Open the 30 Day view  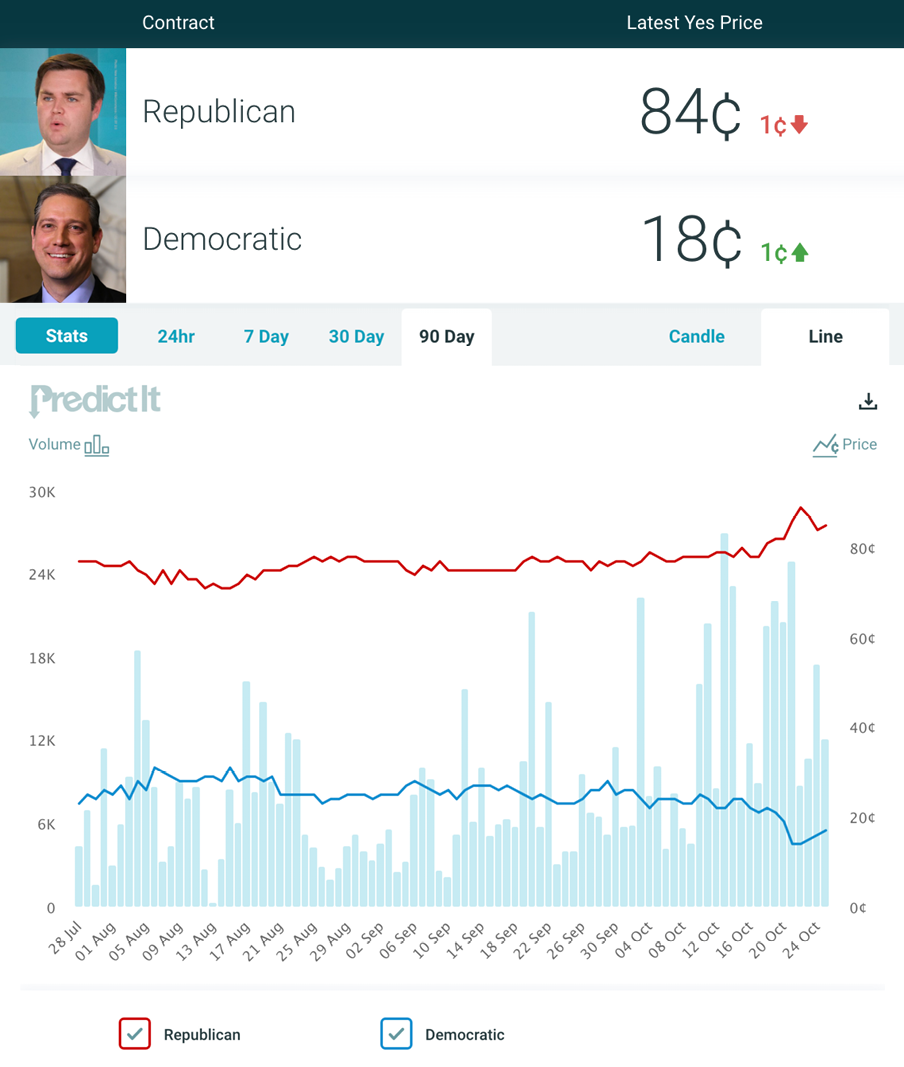pos(356,337)
